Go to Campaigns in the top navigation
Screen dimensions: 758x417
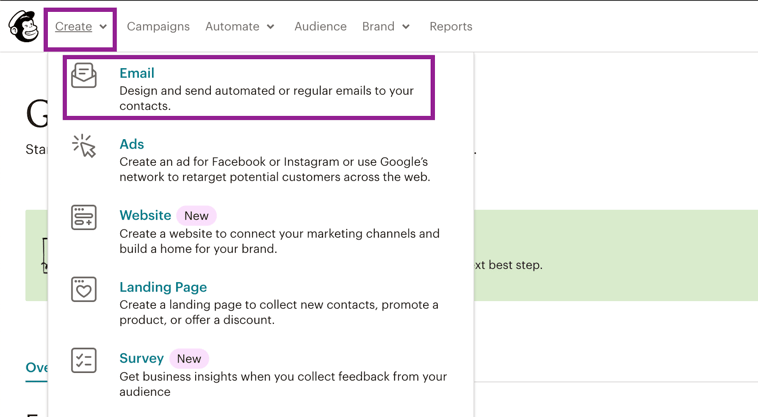click(x=158, y=27)
